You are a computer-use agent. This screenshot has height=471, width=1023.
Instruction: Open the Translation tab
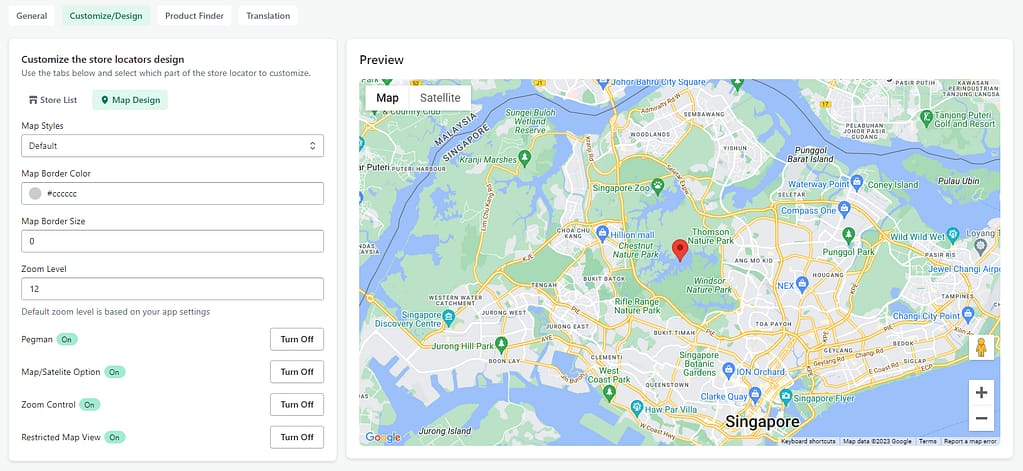pyautogui.click(x=268, y=16)
